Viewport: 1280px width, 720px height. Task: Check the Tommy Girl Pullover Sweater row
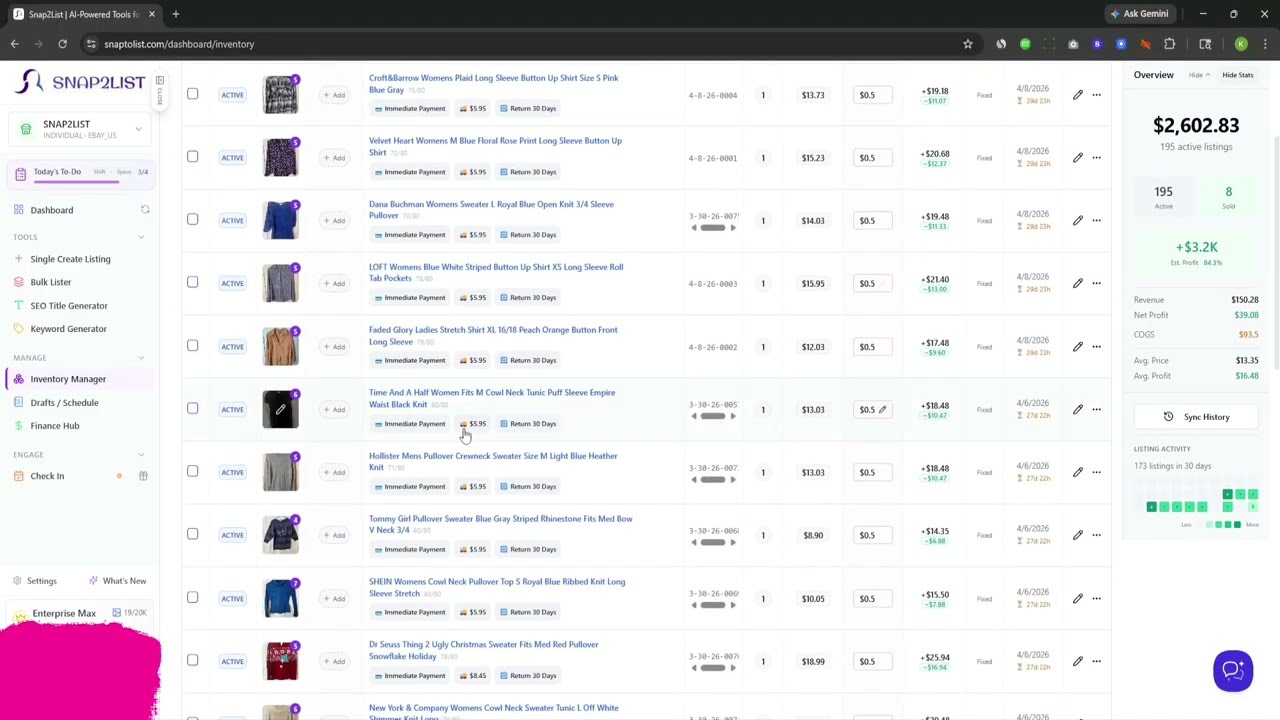192,535
